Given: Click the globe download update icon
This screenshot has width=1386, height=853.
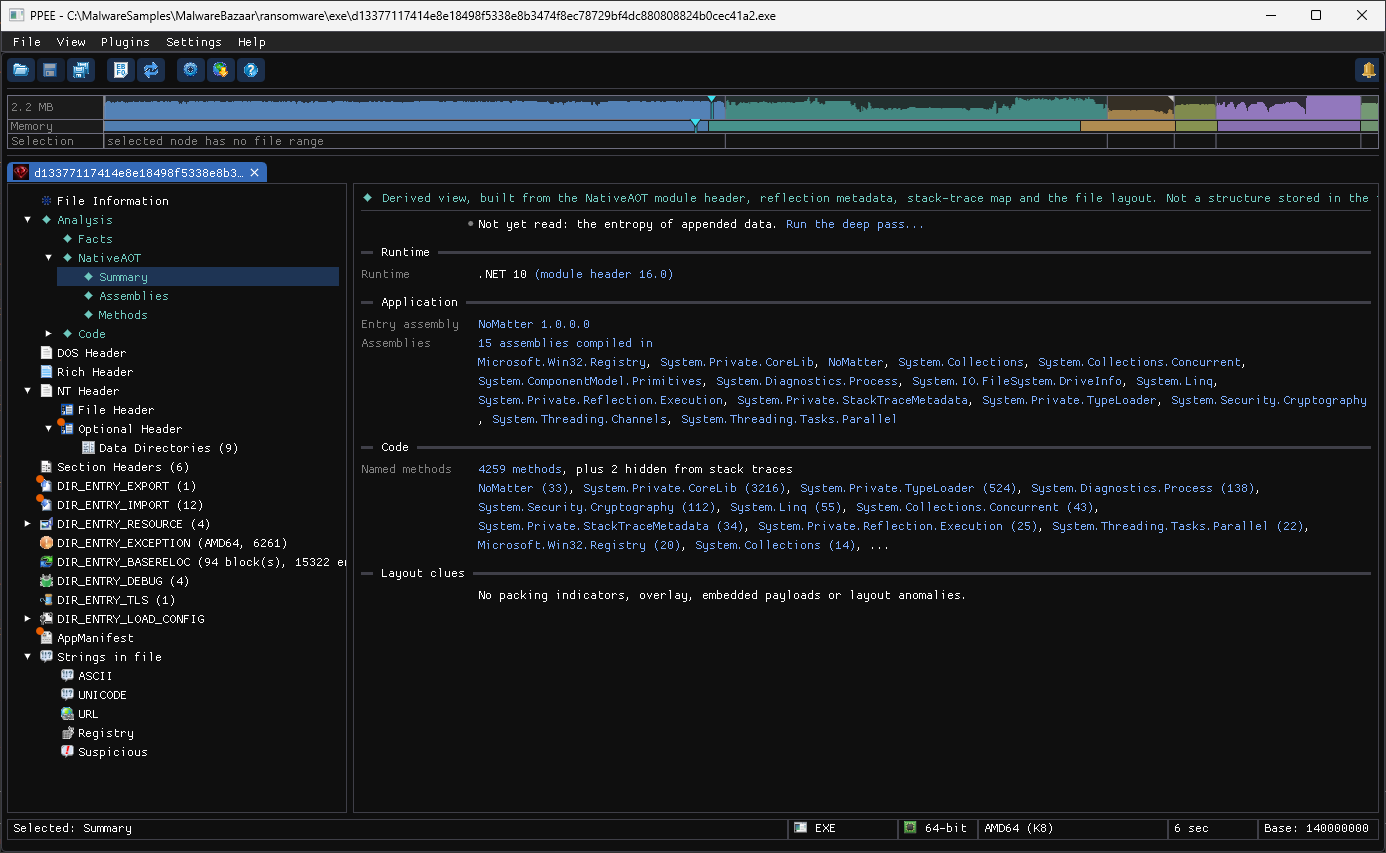Looking at the screenshot, I should pos(220,70).
